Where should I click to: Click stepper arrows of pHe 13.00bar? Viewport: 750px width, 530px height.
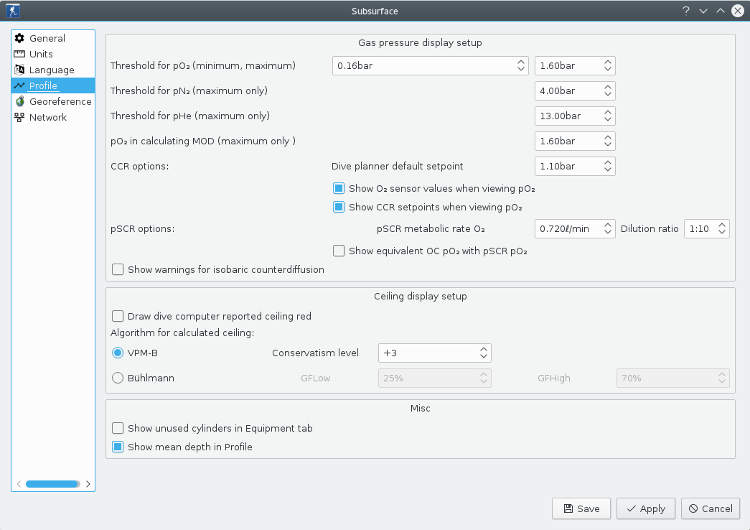pyautogui.click(x=607, y=116)
